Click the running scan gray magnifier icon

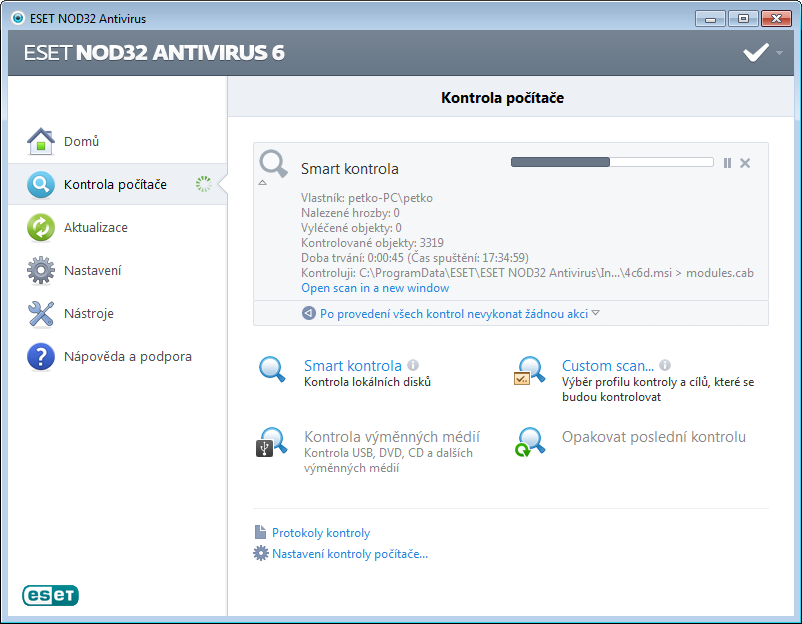pyautogui.click(x=273, y=163)
